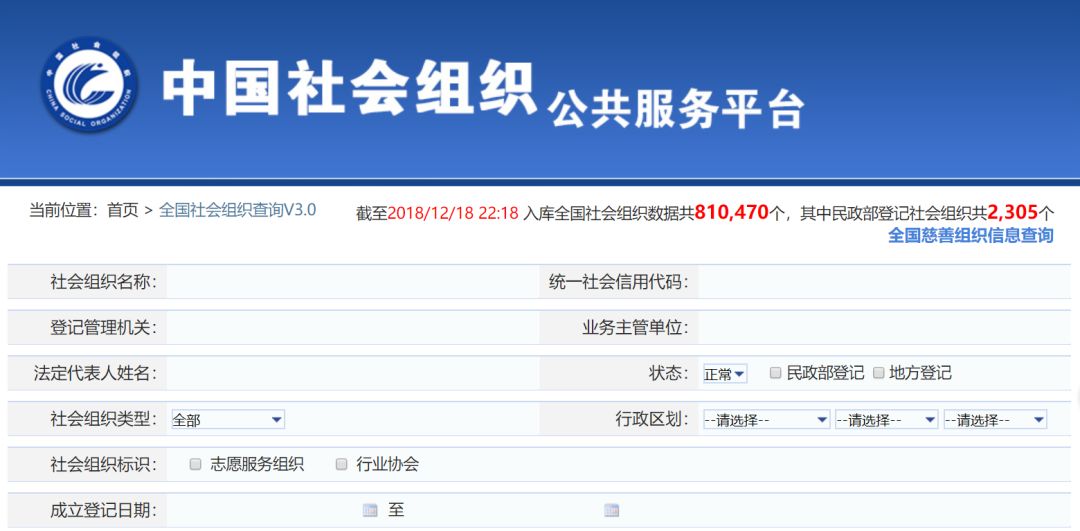1080x531 pixels.
Task: Check the 地方登记 checkbox
Action: tap(879, 373)
